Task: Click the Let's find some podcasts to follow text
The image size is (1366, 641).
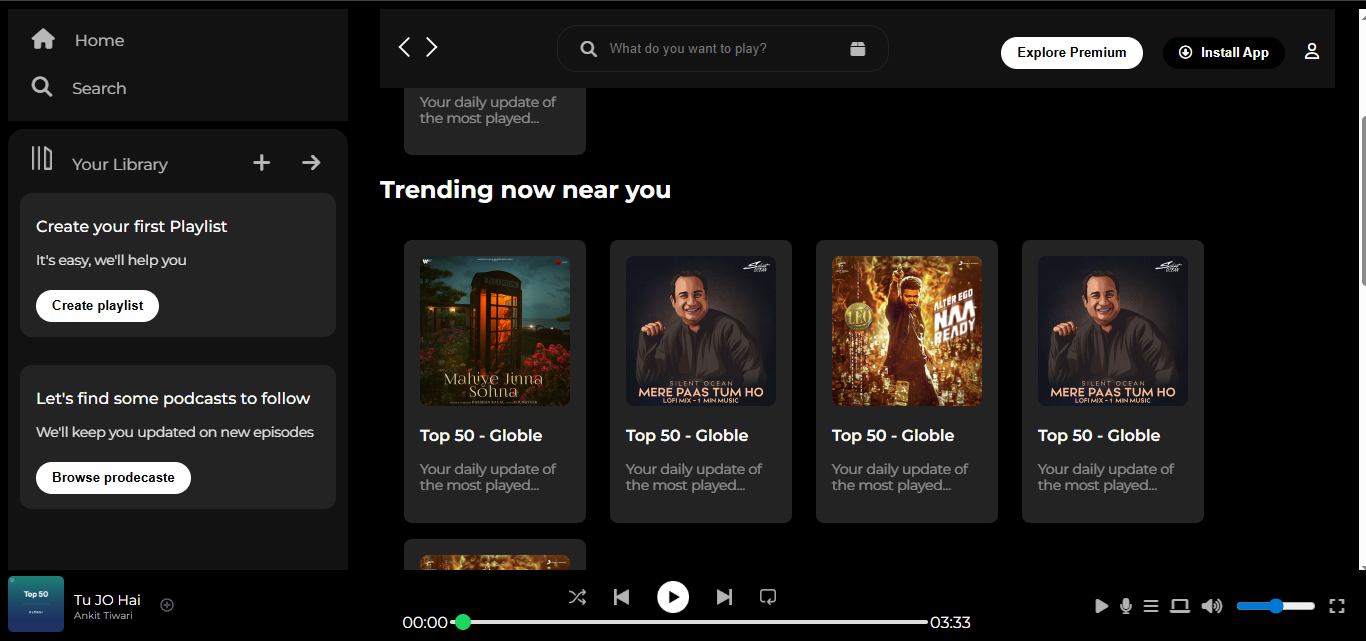Action: pyautogui.click(x=173, y=399)
